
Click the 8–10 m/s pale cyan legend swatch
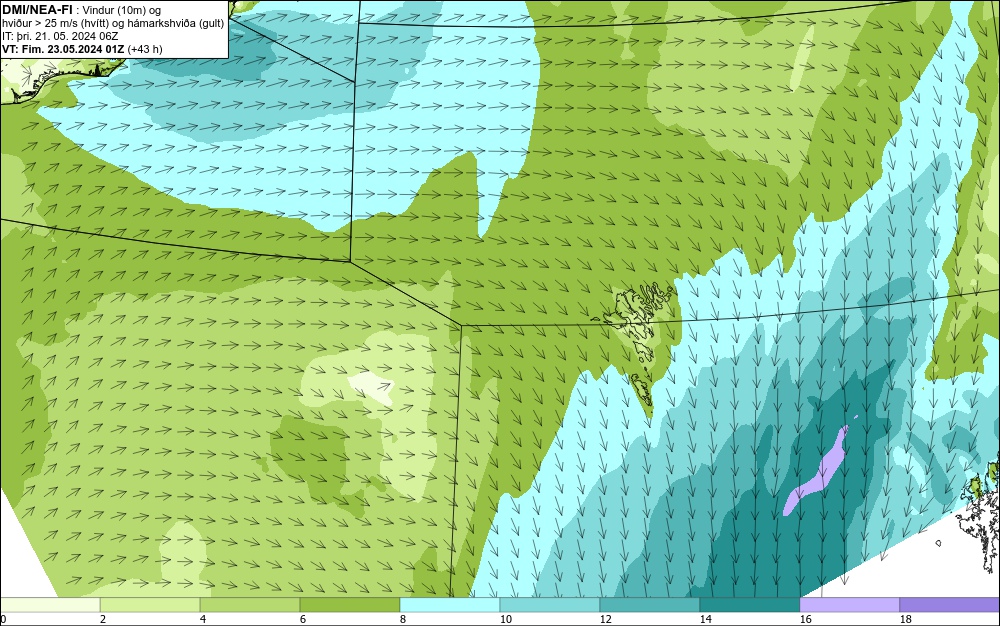pos(450,605)
